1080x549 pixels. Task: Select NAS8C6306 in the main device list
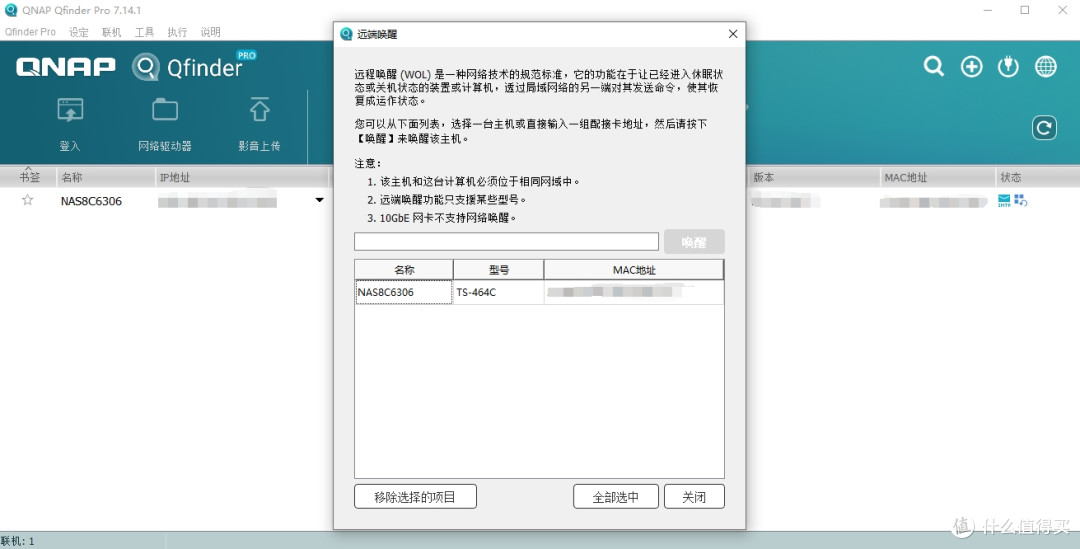(92, 201)
